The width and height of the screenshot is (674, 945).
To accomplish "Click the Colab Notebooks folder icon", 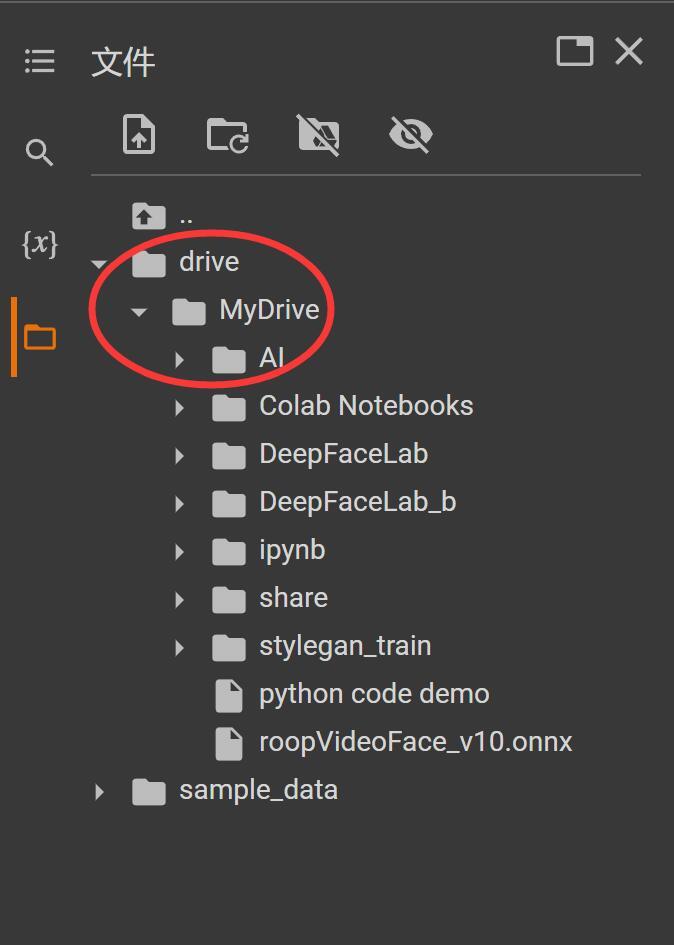I will (x=228, y=408).
